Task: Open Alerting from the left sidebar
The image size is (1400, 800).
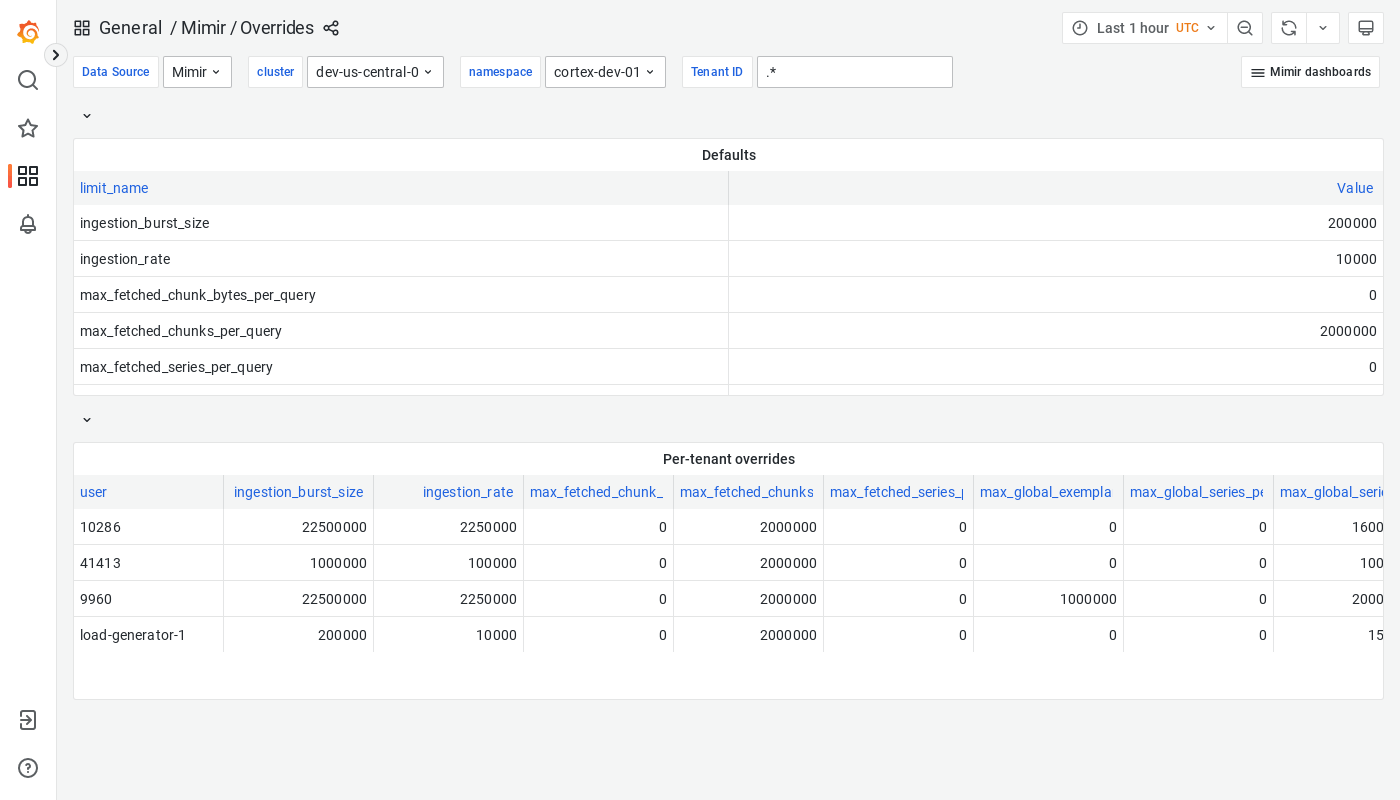Action: [27, 224]
